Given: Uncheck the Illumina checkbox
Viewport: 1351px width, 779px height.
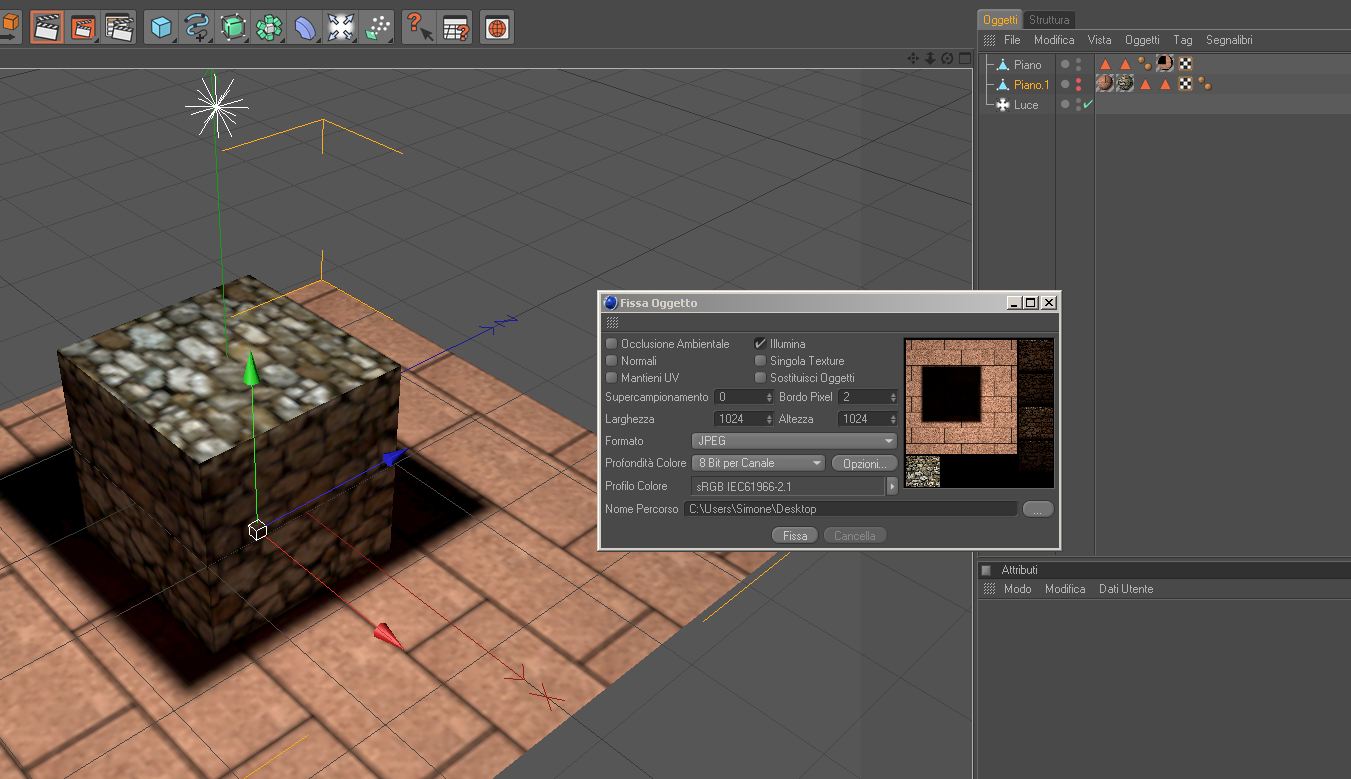Looking at the screenshot, I should (x=760, y=344).
